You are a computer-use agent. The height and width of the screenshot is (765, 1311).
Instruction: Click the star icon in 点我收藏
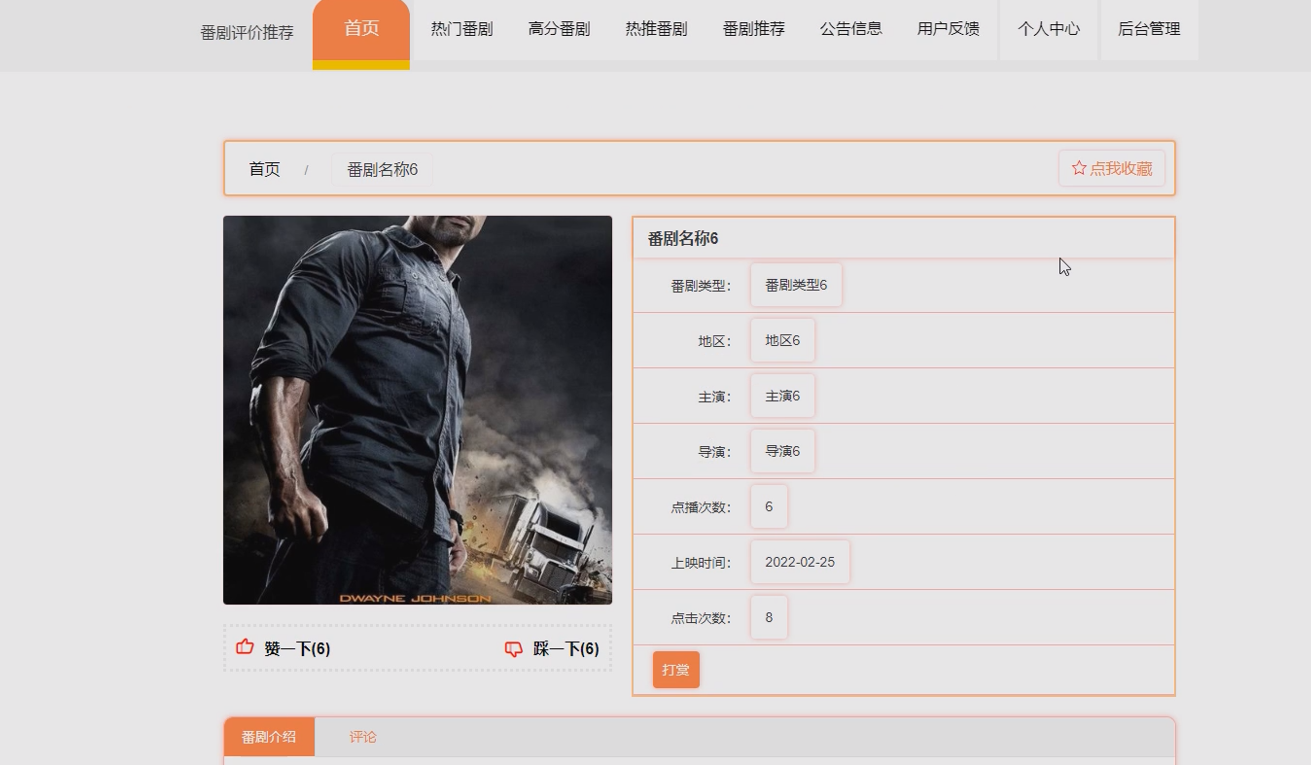1079,168
